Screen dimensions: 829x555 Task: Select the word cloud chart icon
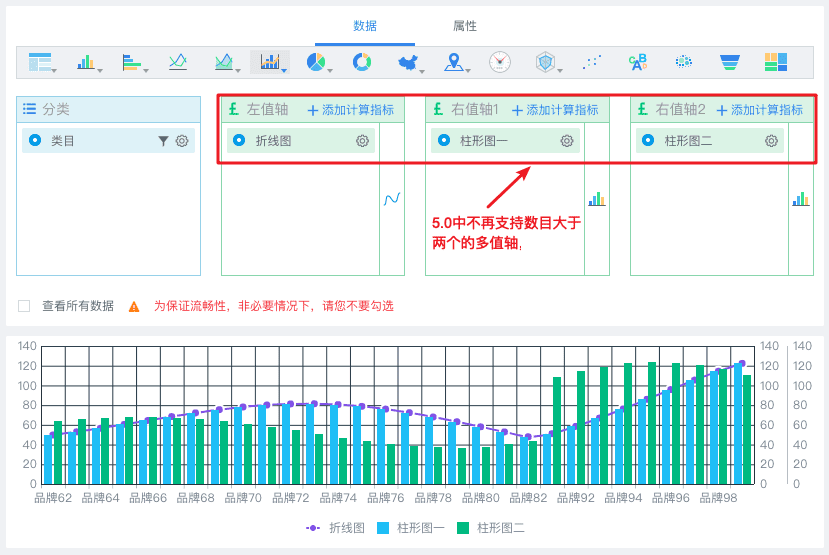pos(638,62)
